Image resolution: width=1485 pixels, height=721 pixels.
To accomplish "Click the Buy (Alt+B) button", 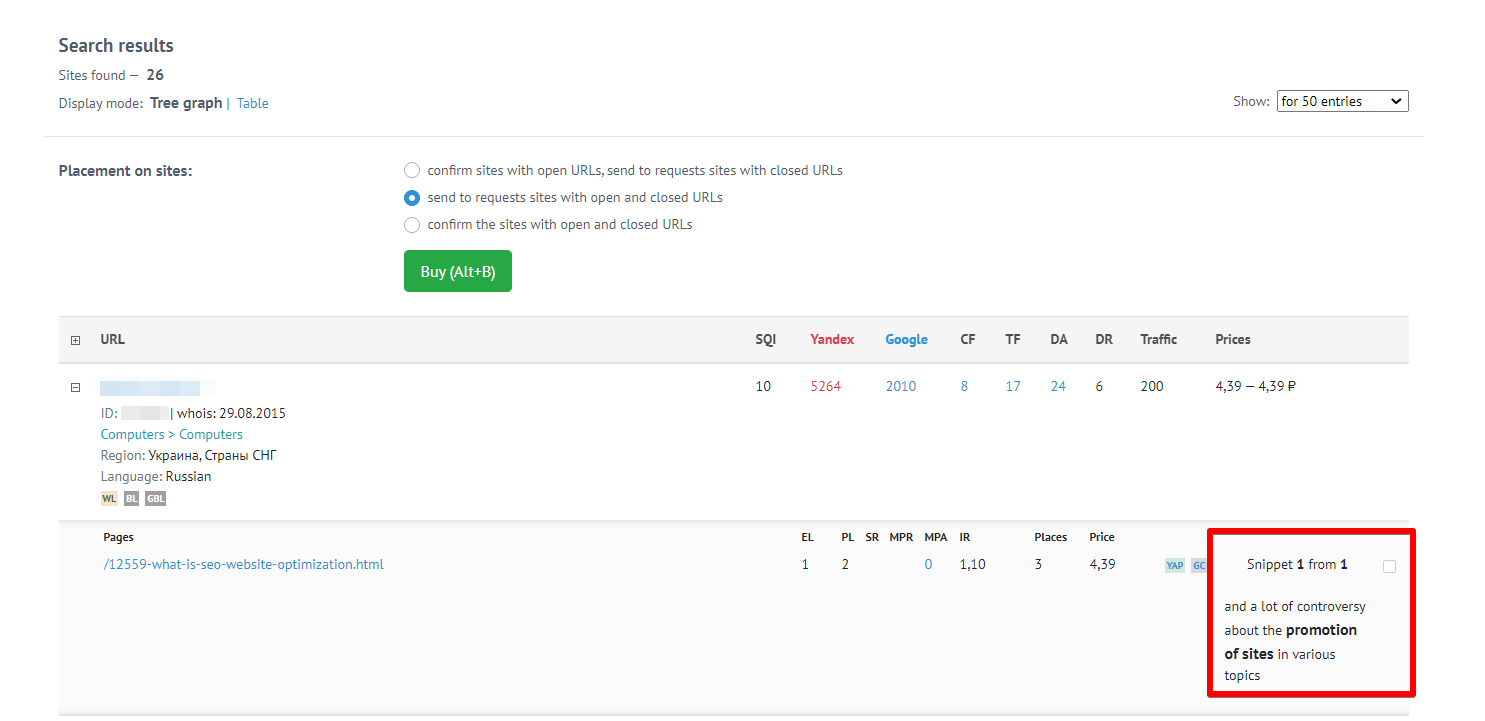I will pos(458,271).
